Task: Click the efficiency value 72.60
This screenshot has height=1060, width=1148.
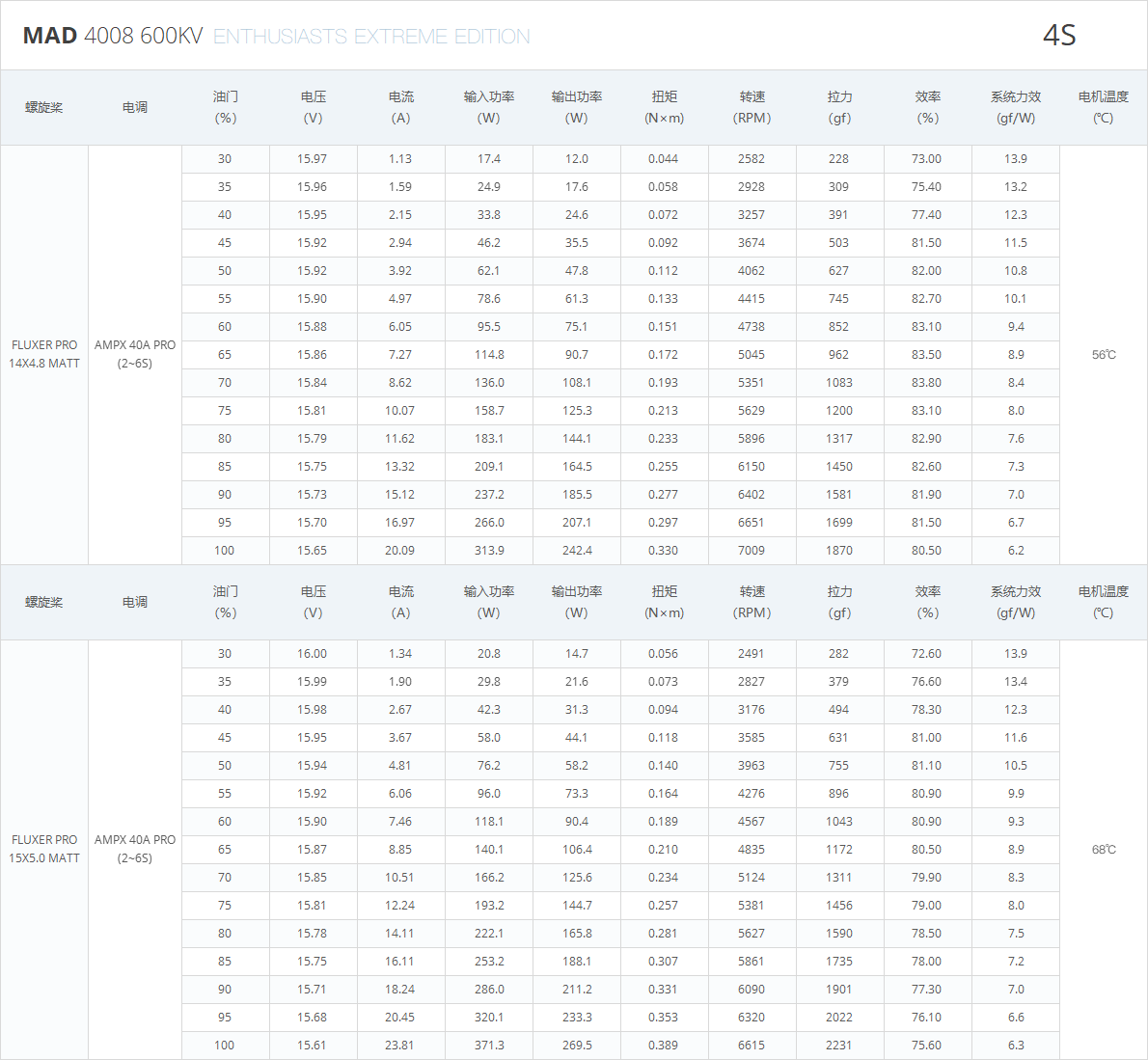Action: click(926, 654)
